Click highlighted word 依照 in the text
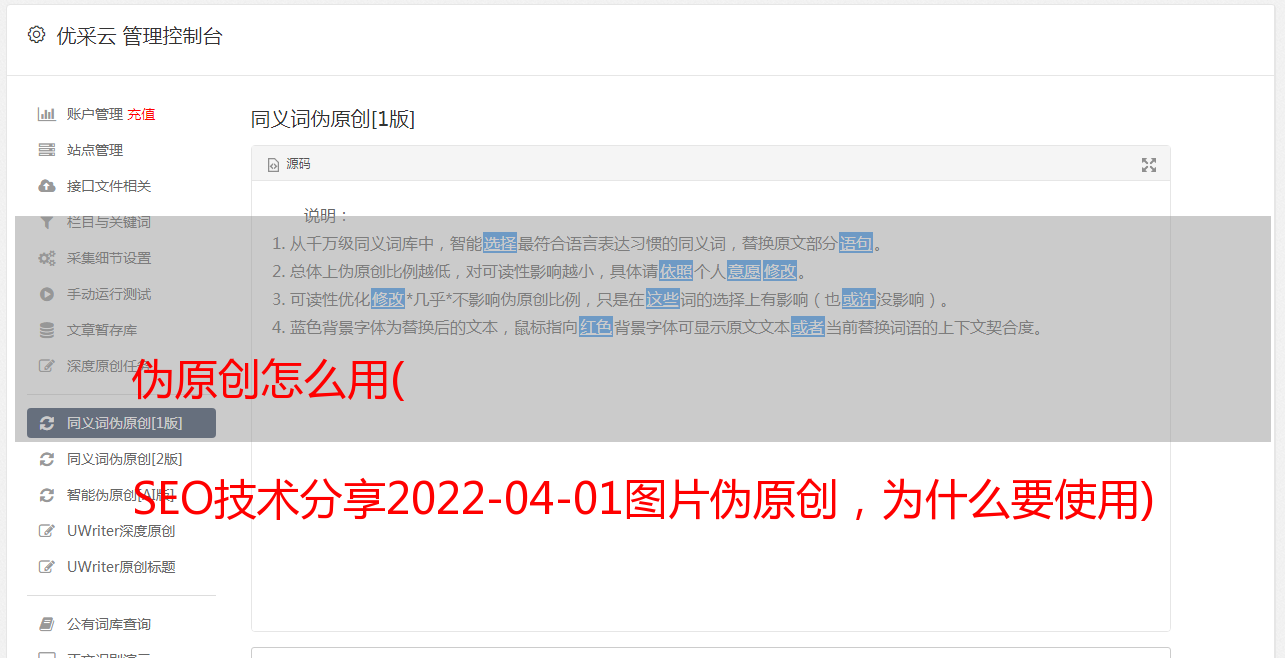Image resolution: width=1285 pixels, height=658 pixels. [x=676, y=271]
